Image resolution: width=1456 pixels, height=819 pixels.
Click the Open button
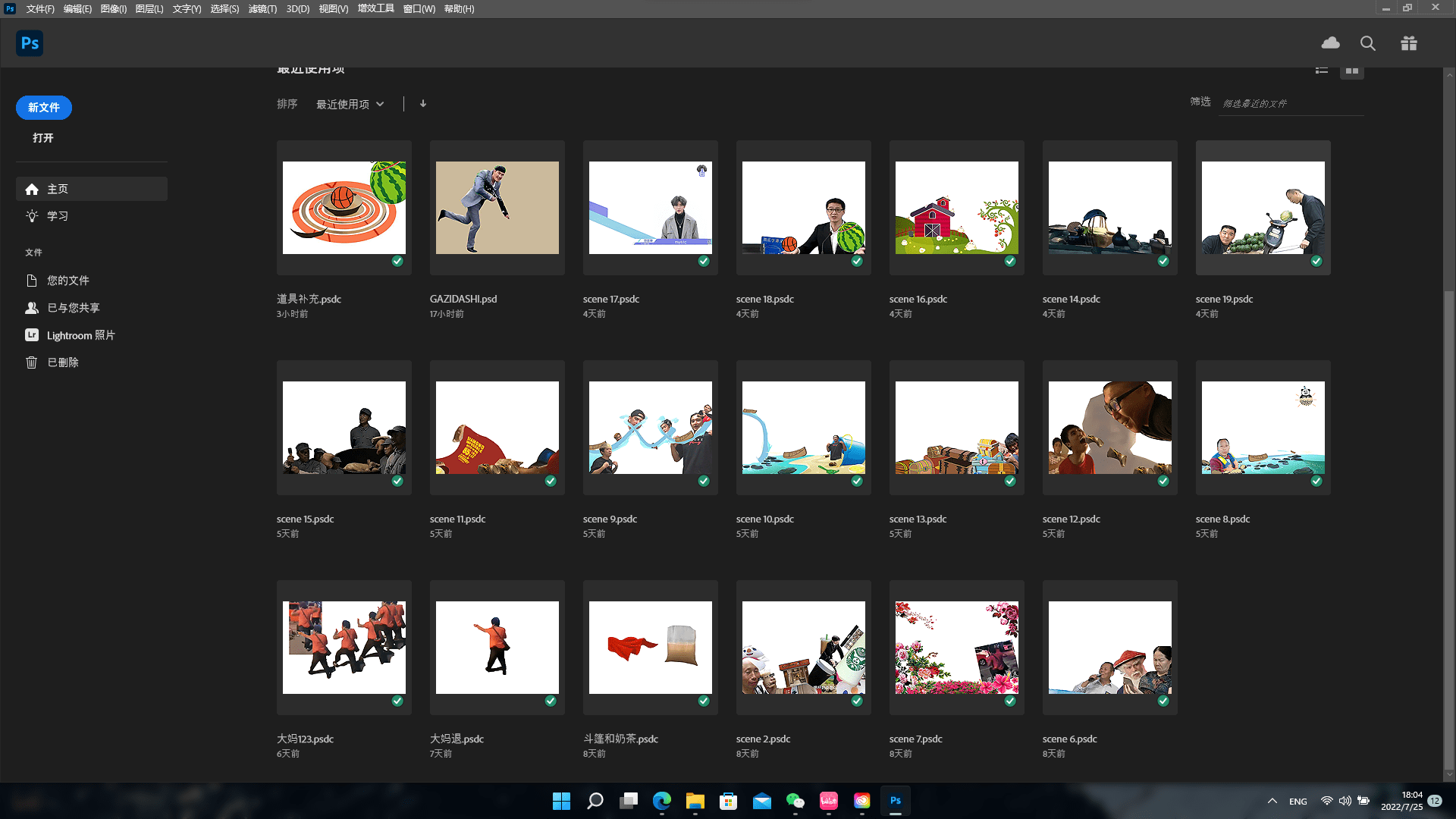tap(43, 138)
